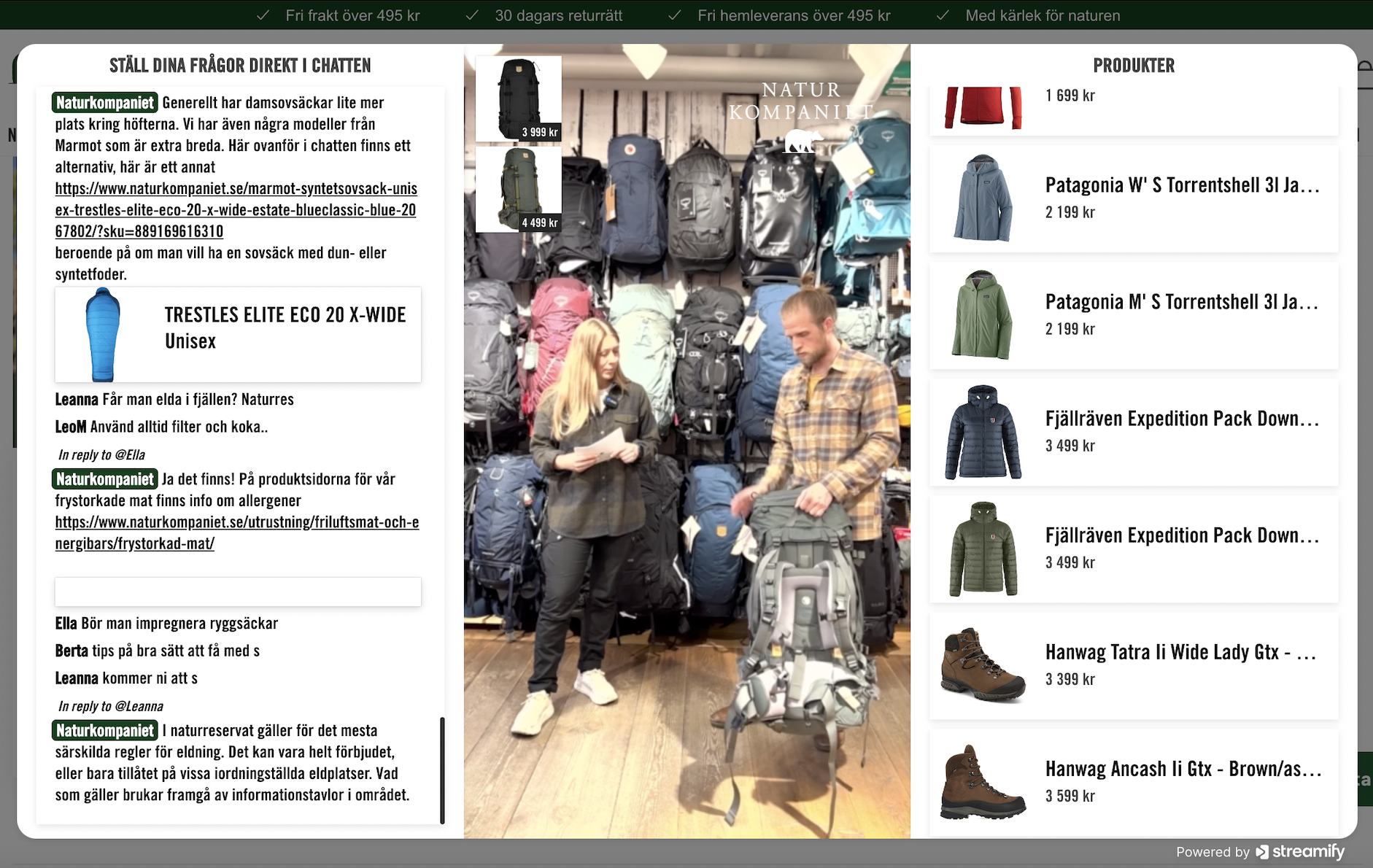Open the navy Fjällräven Expedition Pack Down product
This screenshot has width=1373, height=868.
(x=1134, y=432)
